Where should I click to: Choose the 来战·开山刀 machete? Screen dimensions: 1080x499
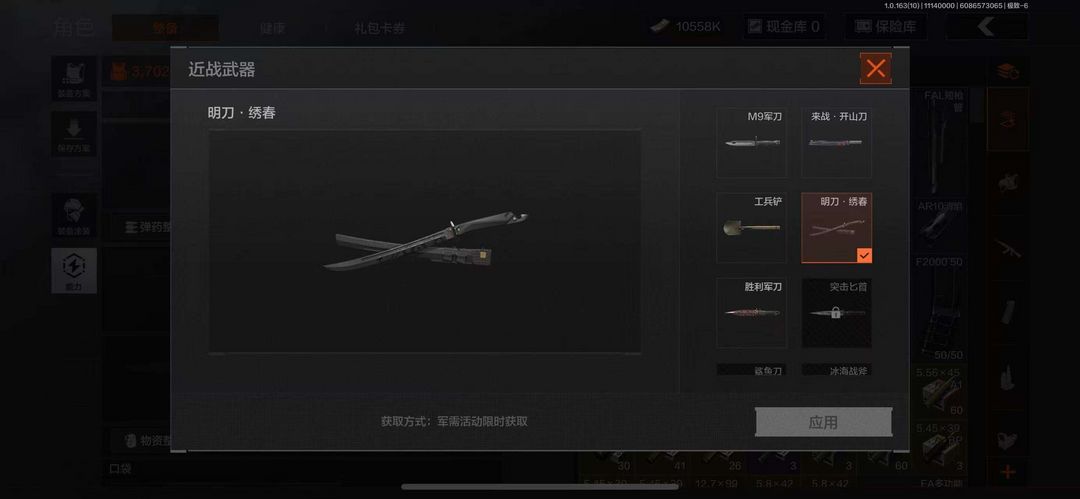pyautogui.click(x=836, y=143)
